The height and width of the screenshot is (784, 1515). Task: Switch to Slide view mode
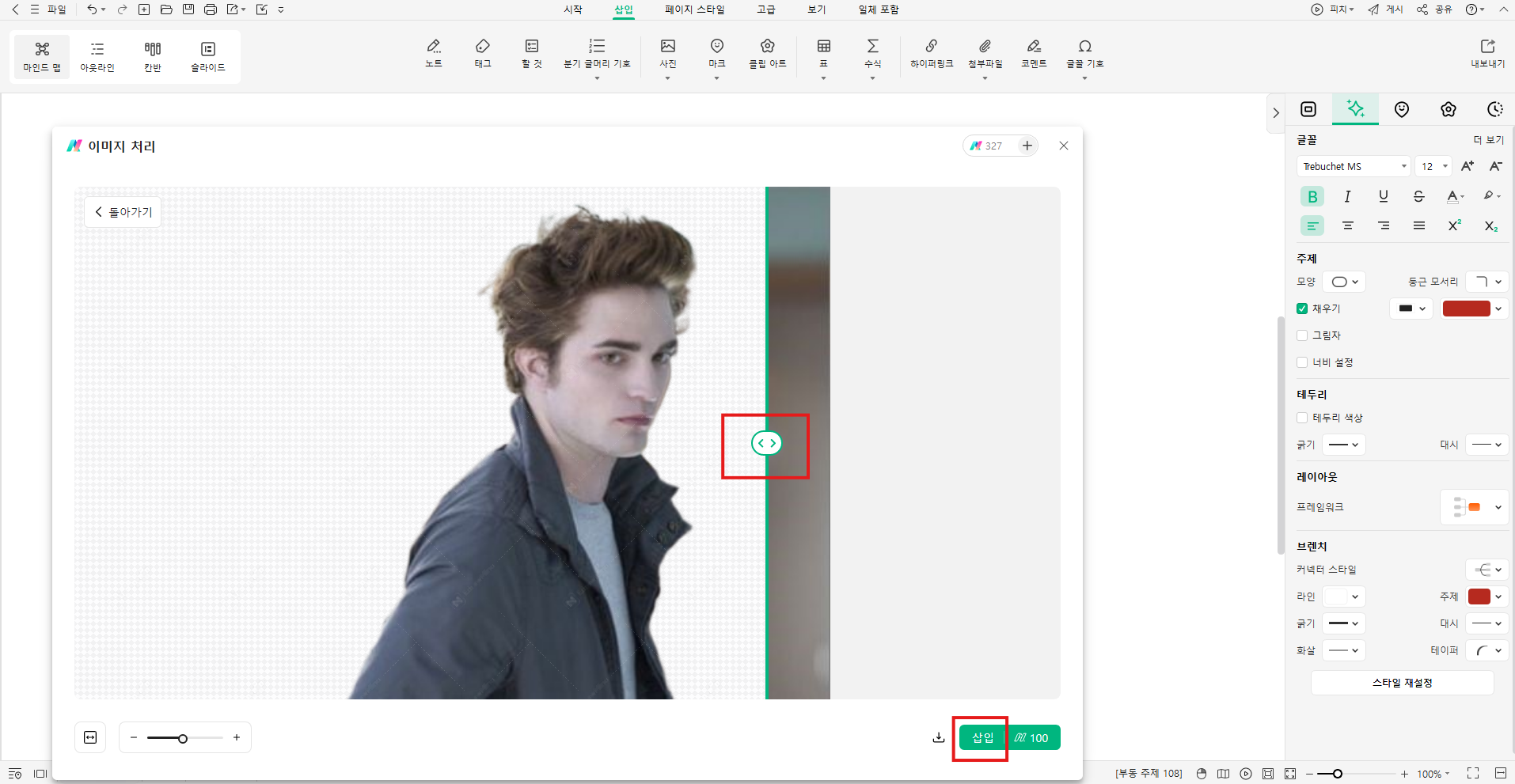208,57
